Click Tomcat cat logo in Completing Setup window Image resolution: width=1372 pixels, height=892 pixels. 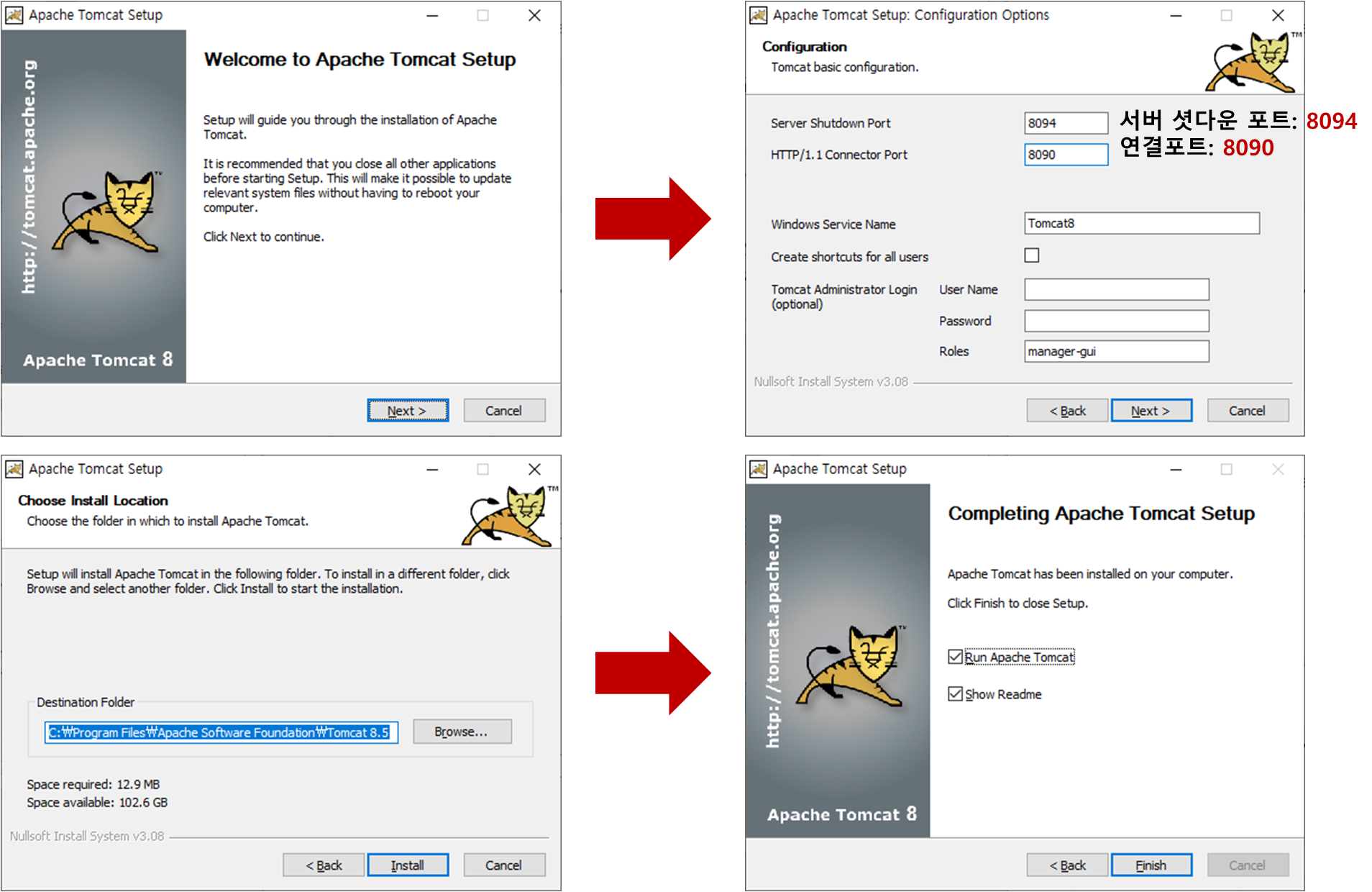click(x=852, y=665)
